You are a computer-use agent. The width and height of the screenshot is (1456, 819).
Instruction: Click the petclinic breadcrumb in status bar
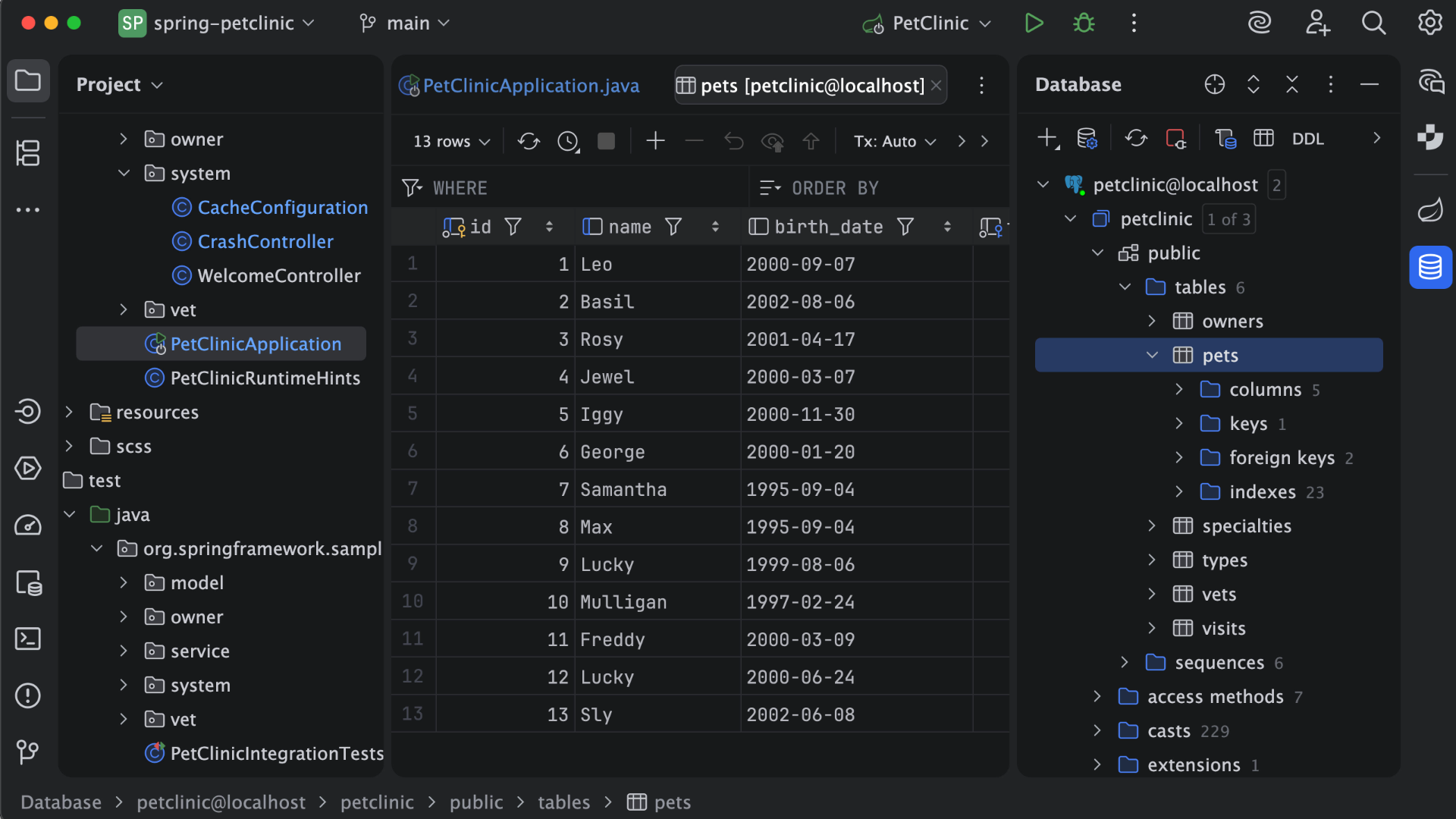click(x=377, y=802)
